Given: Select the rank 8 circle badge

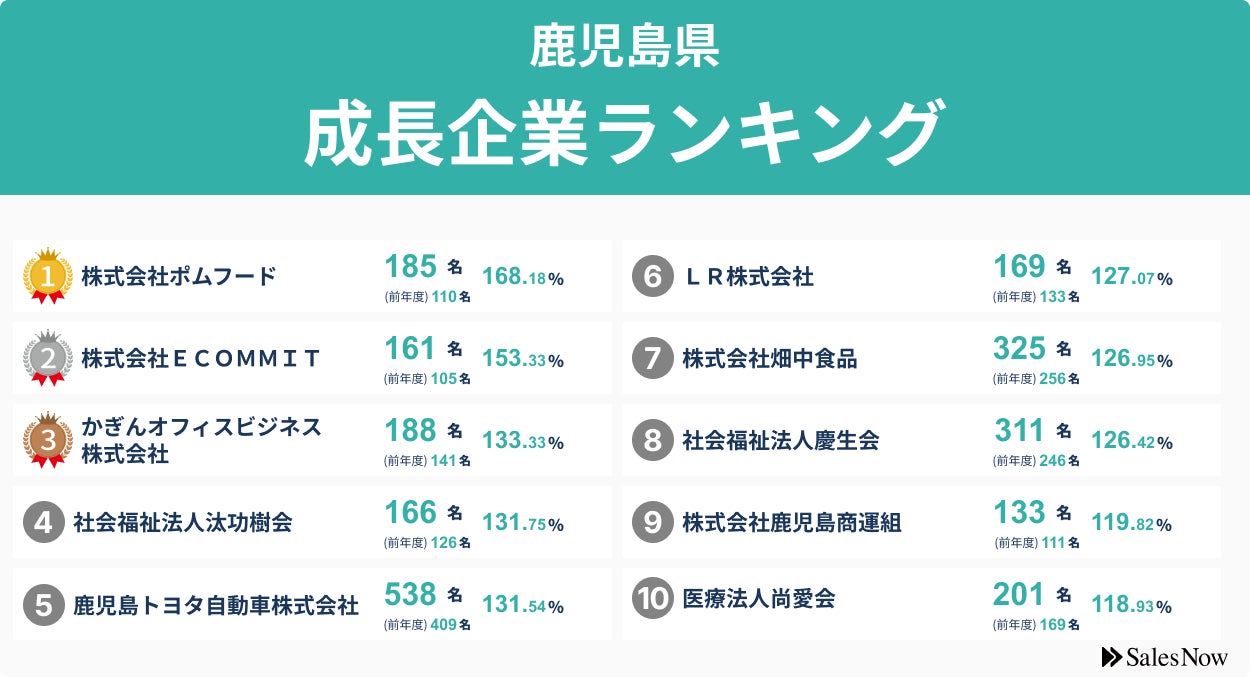Looking at the screenshot, I should pyautogui.click(x=652, y=441).
